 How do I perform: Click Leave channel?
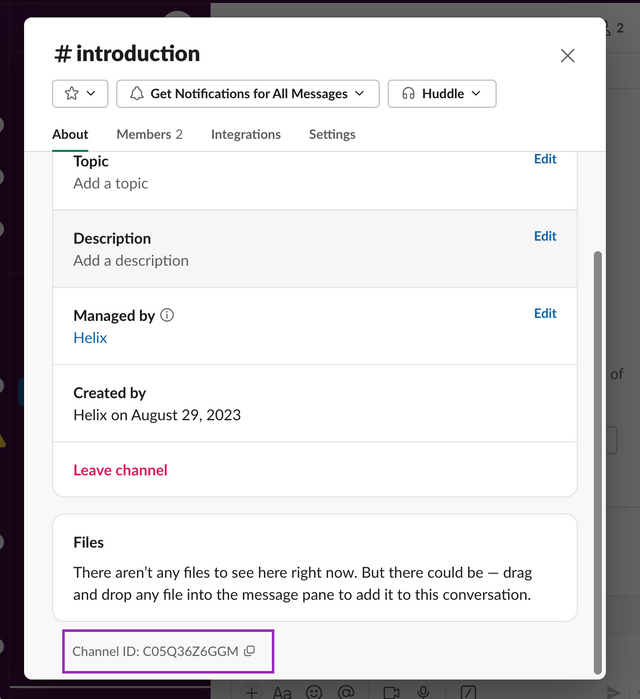tap(120, 470)
